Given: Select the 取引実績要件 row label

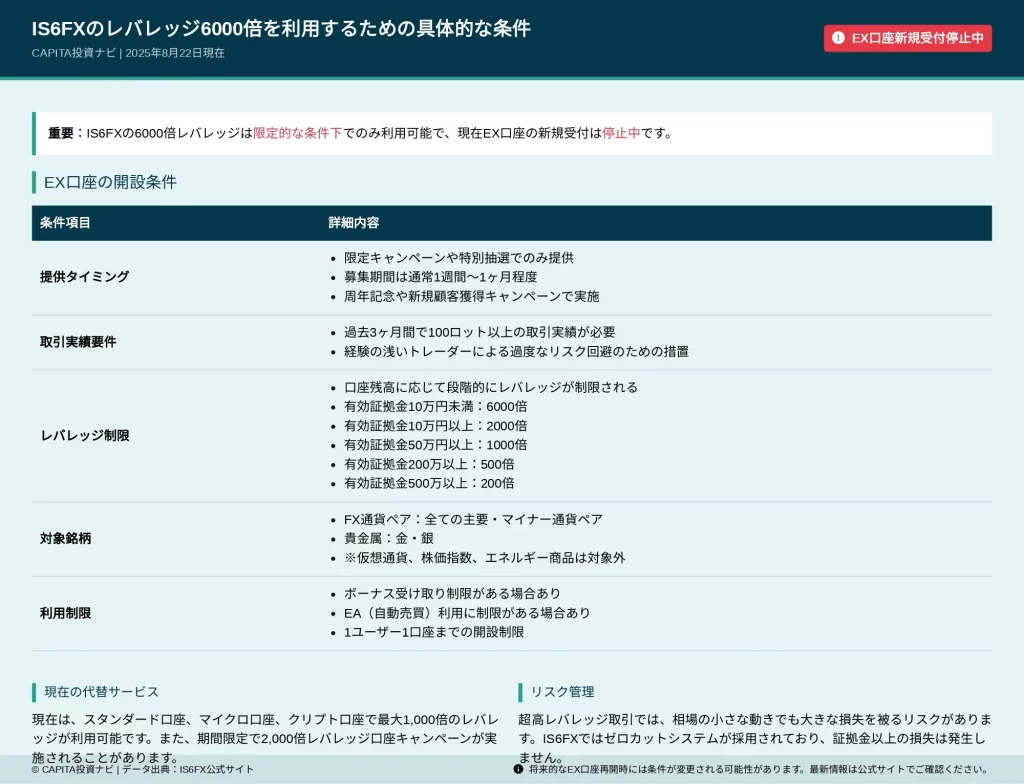Looking at the screenshot, I should tap(78, 342).
